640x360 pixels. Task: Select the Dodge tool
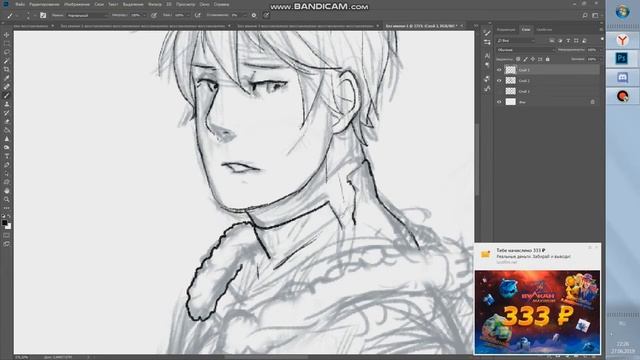pos(7,147)
